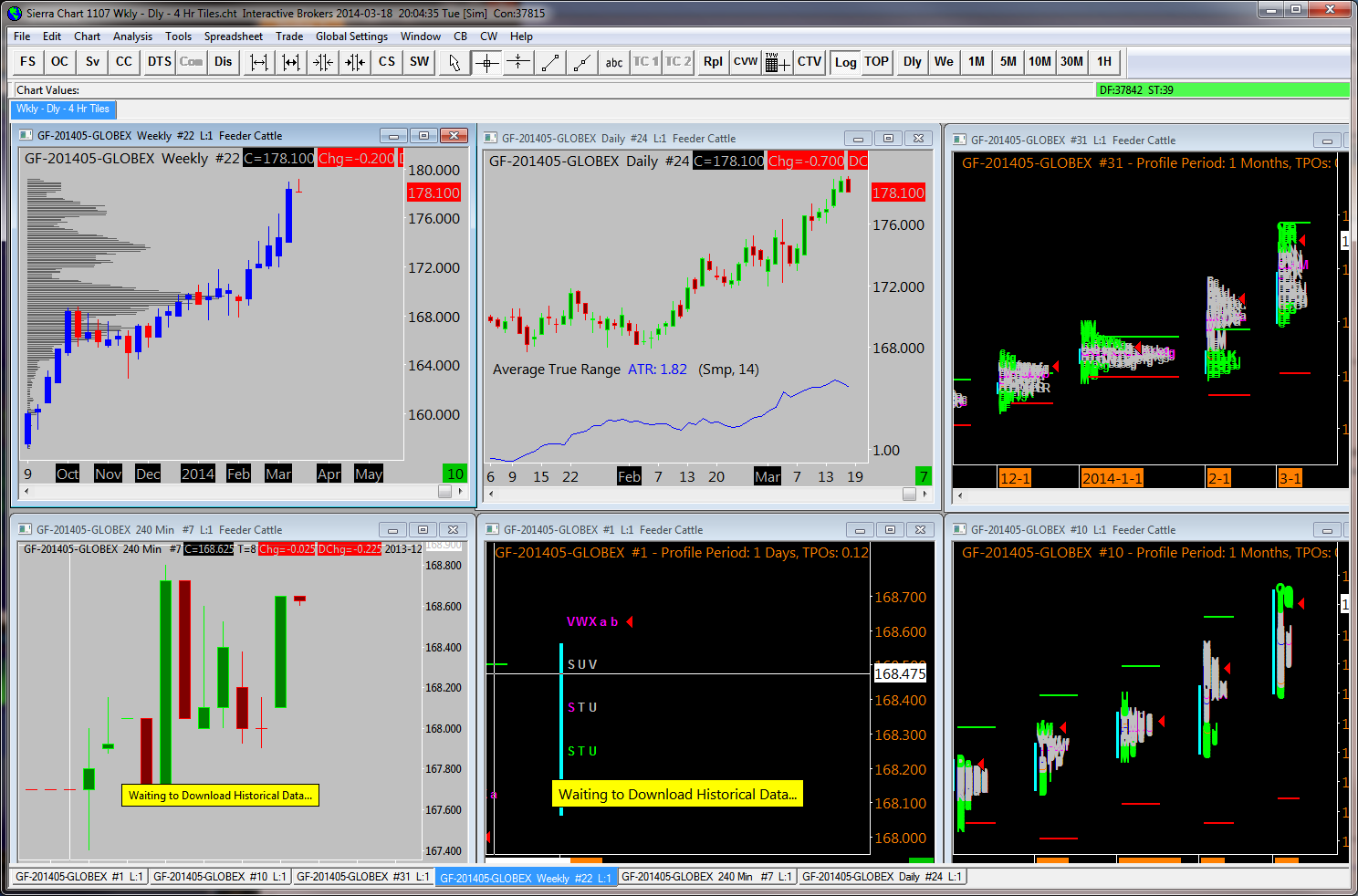The width and height of the screenshot is (1358, 896).
Task: Click the FS toolbar button
Action: click(28, 62)
